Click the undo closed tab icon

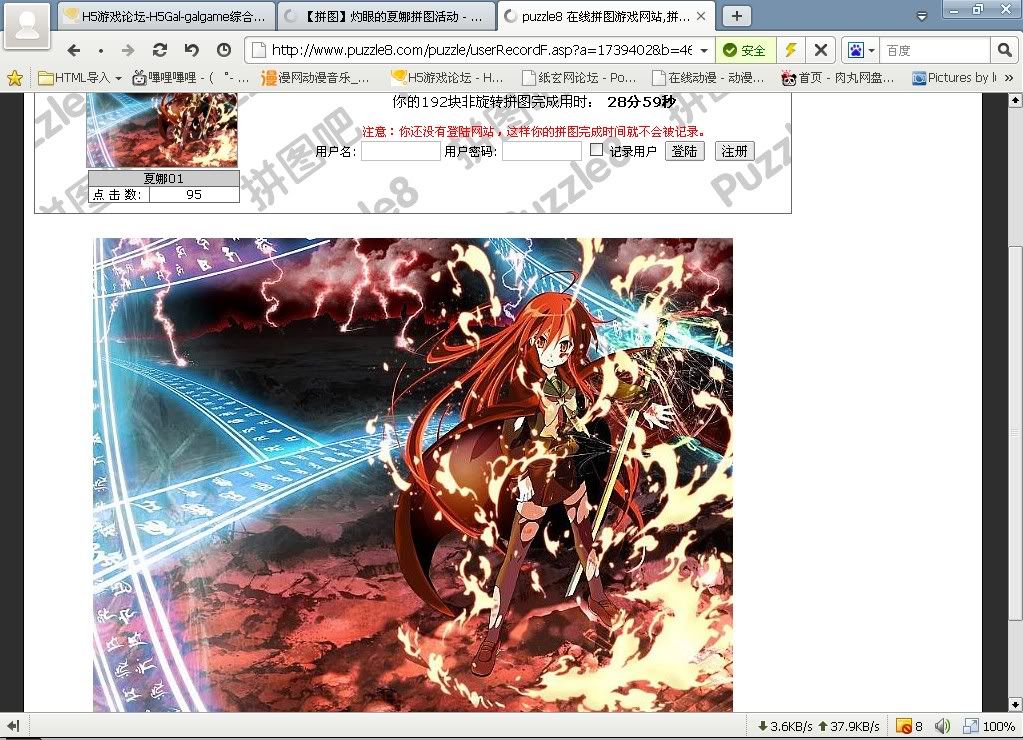pos(192,50)
